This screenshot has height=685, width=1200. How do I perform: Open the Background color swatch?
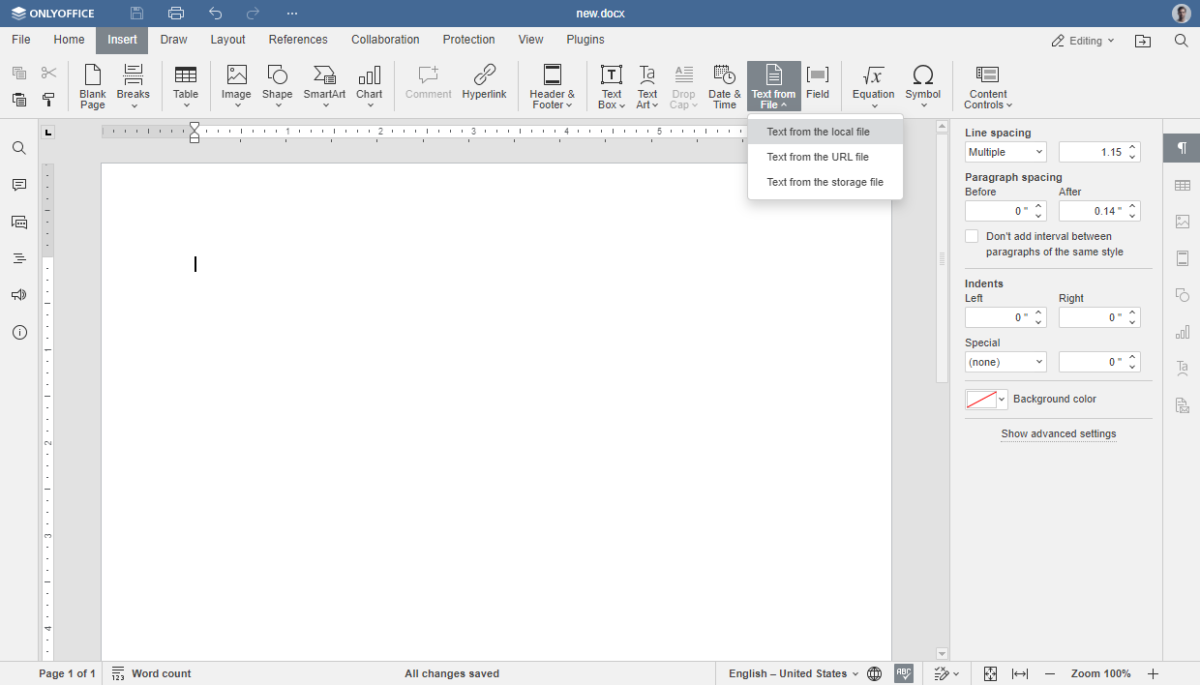click(986, 399)
